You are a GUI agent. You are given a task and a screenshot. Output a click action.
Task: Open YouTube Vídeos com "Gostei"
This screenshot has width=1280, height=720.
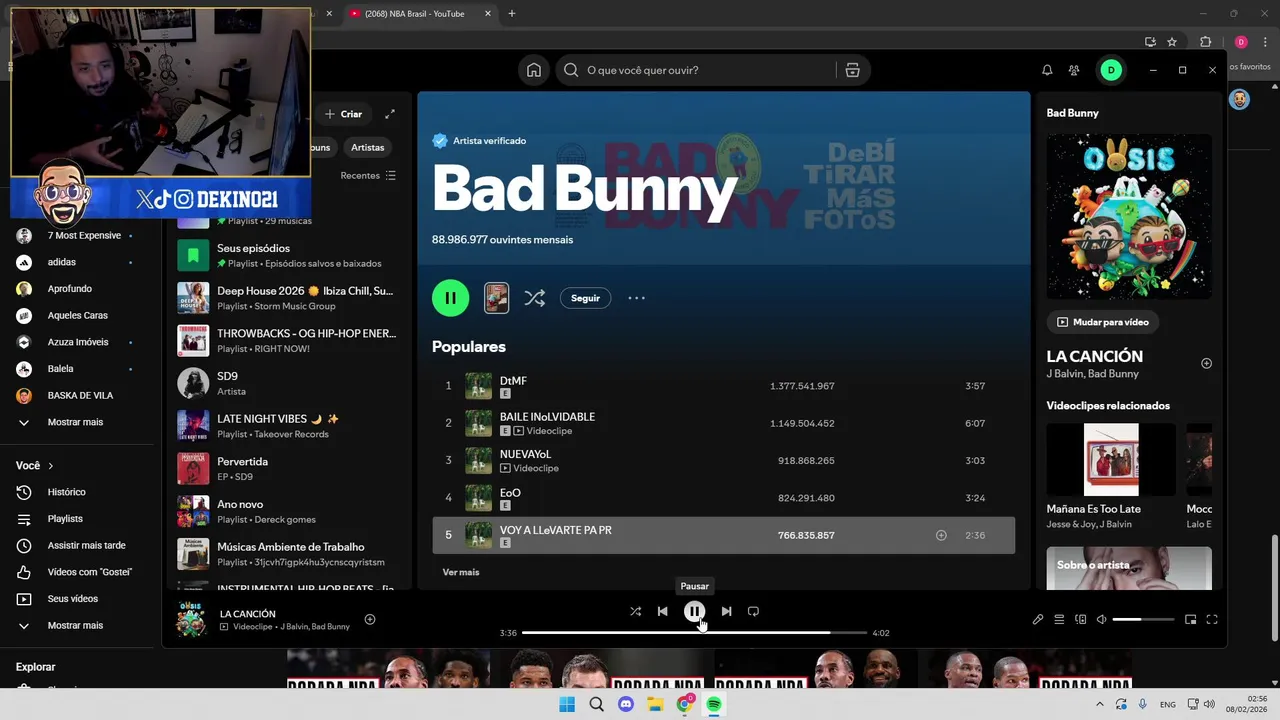(90, 572)
